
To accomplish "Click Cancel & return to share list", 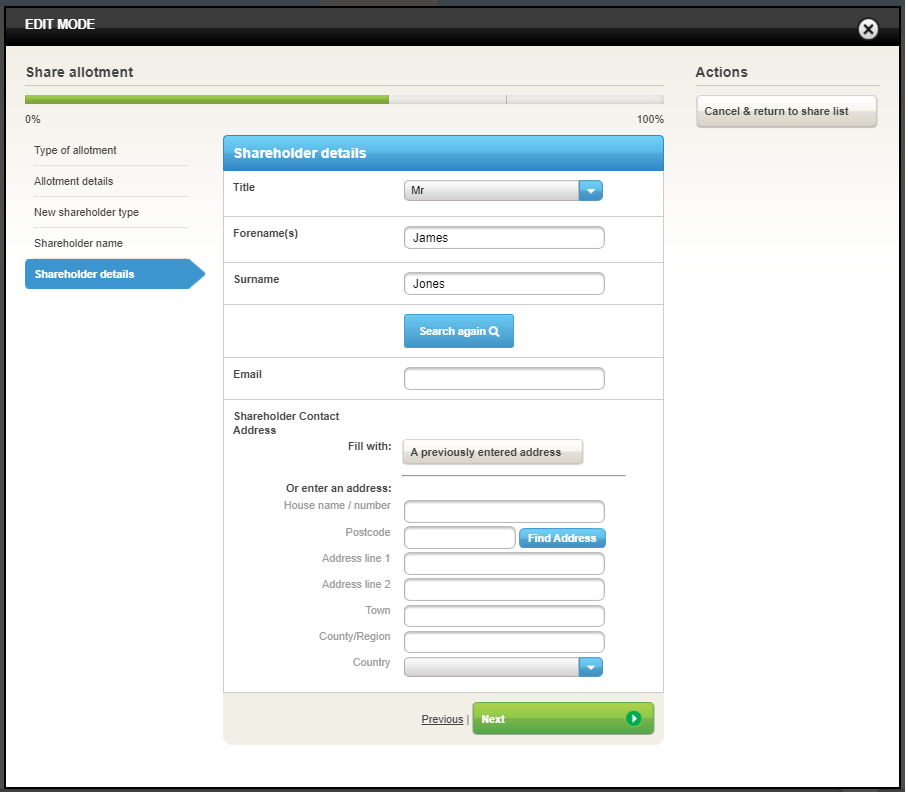I will coord(786,111).
